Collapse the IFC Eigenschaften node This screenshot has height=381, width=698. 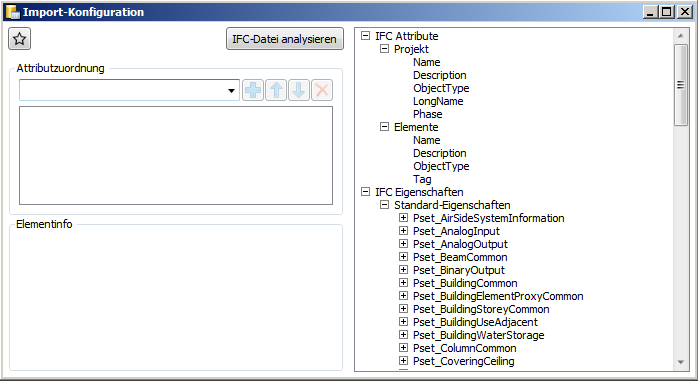pos(365,192)
